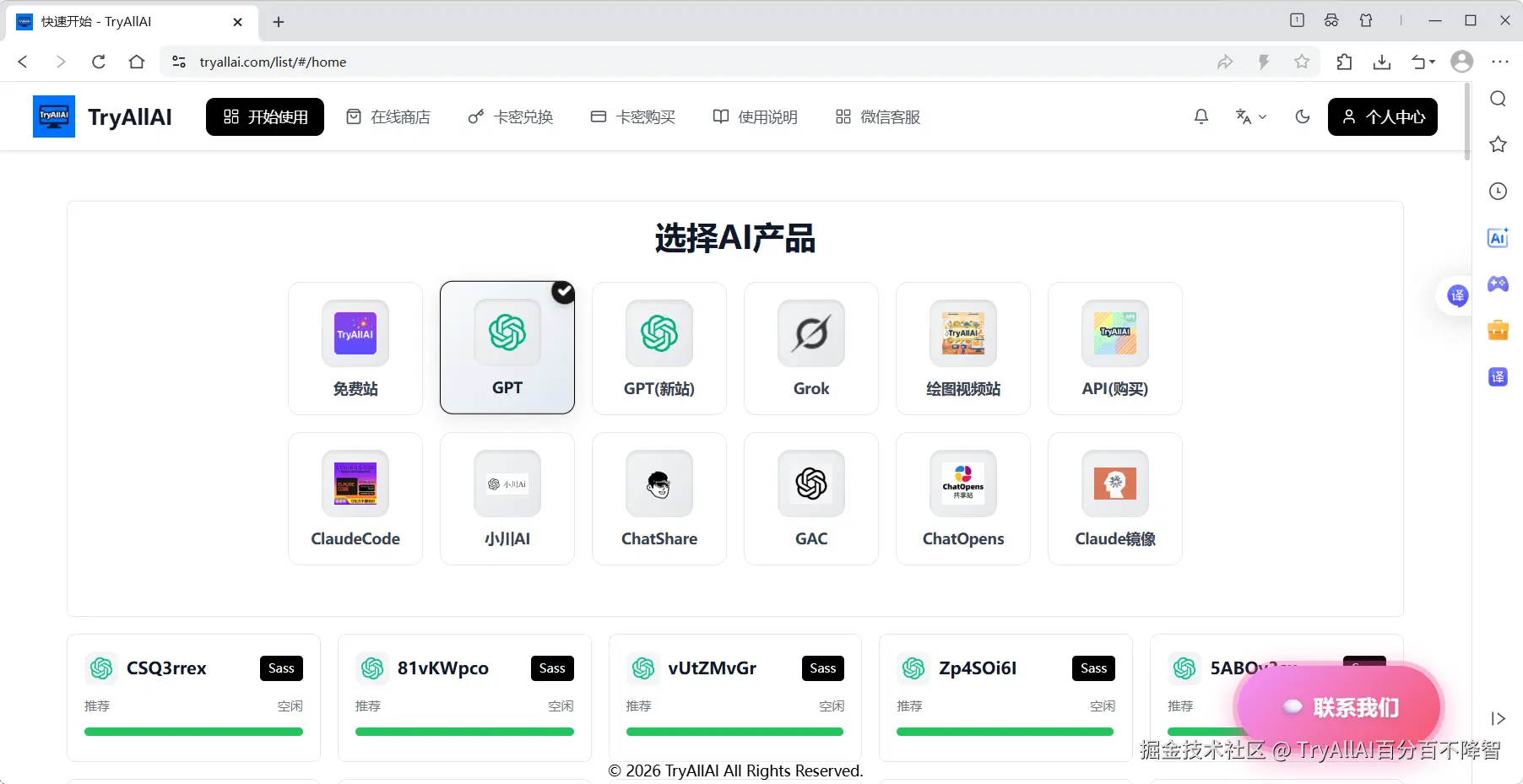
Task: Open the browser downloads panel
Action: coord(1382,62)
